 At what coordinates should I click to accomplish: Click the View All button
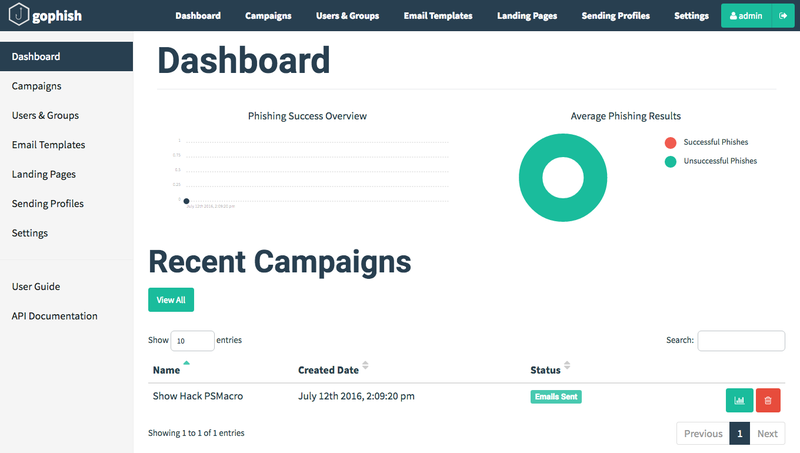(x=172, y=300)
